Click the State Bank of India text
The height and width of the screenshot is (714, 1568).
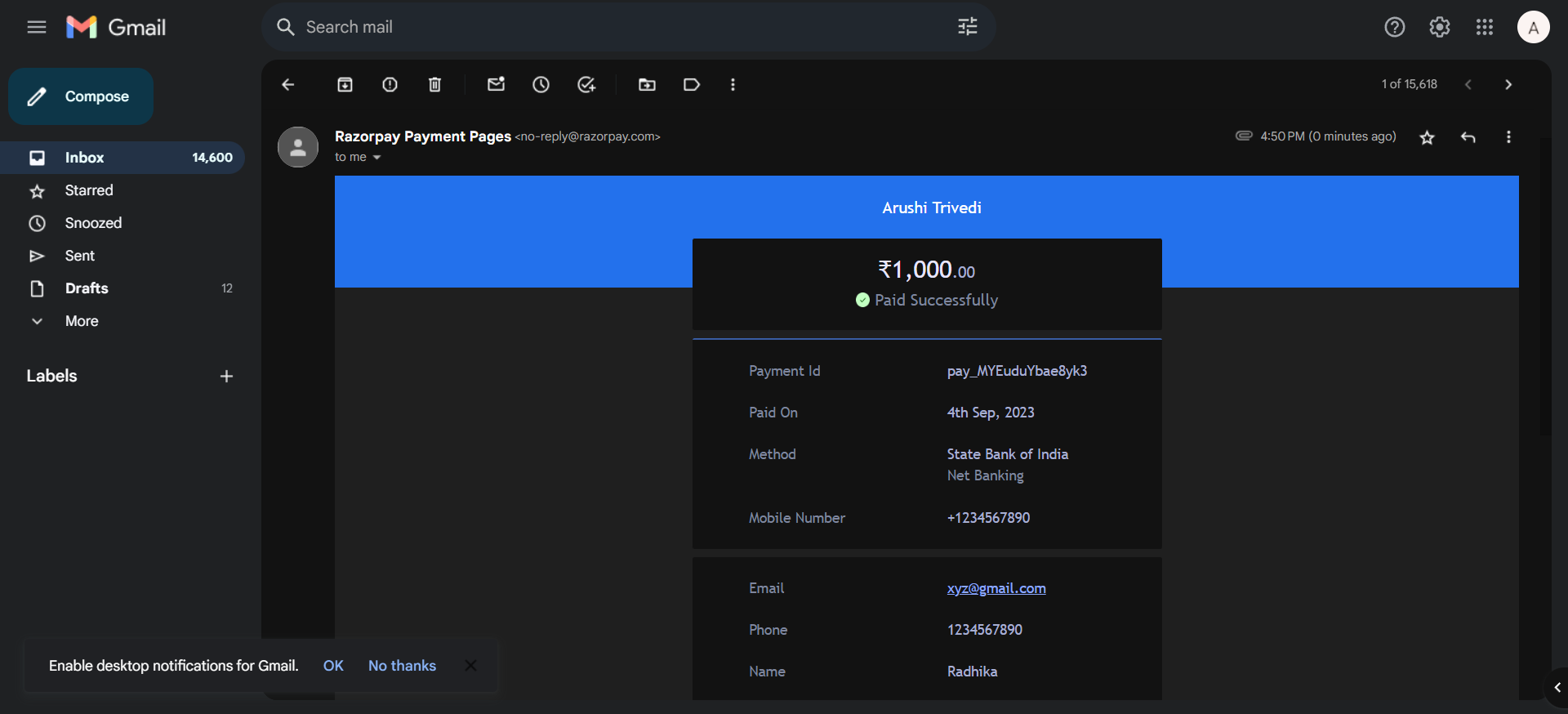[1007, 454]
